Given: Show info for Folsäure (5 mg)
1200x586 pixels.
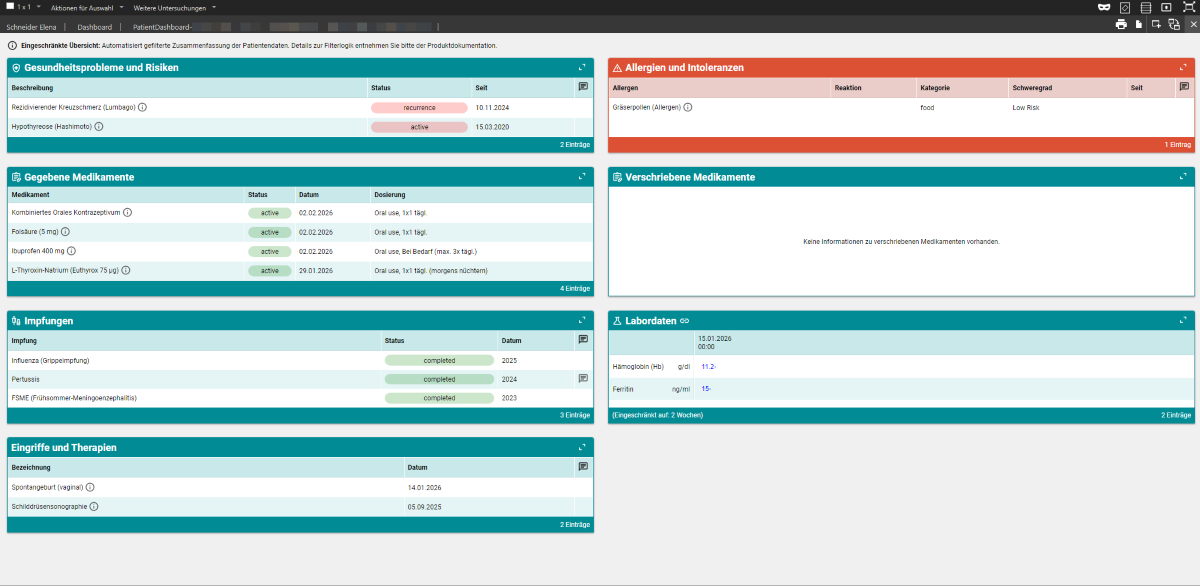Looking at the screenshot, I should click(x=65, y=231).
